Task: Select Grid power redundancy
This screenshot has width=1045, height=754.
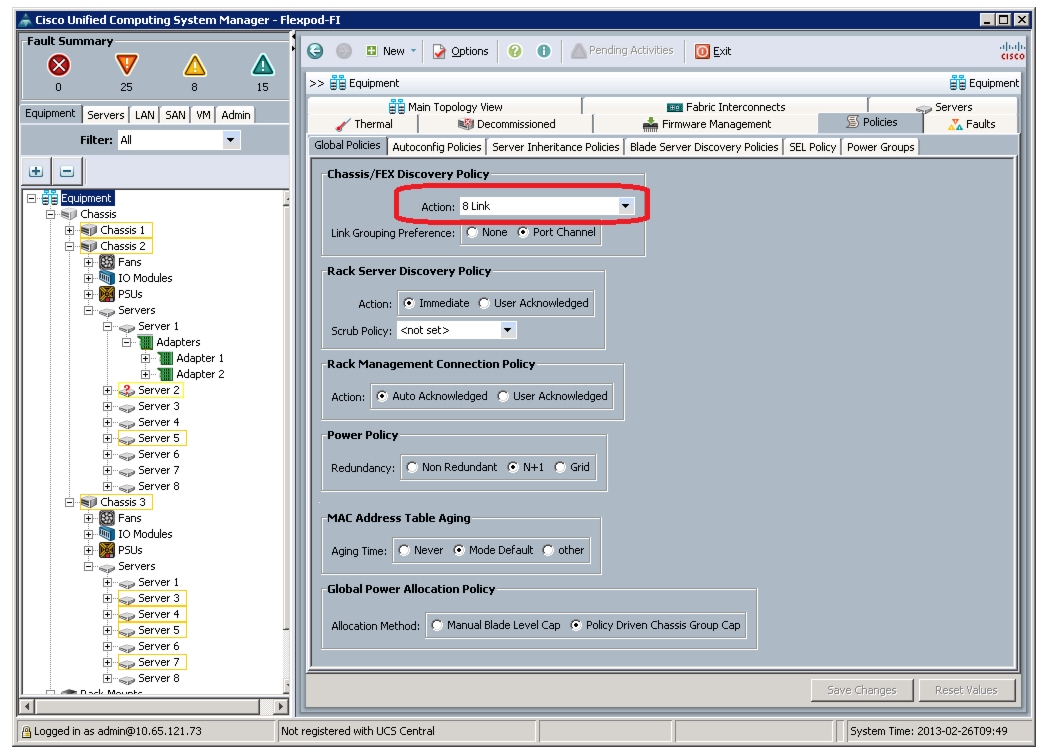Action: click(560, 467)
